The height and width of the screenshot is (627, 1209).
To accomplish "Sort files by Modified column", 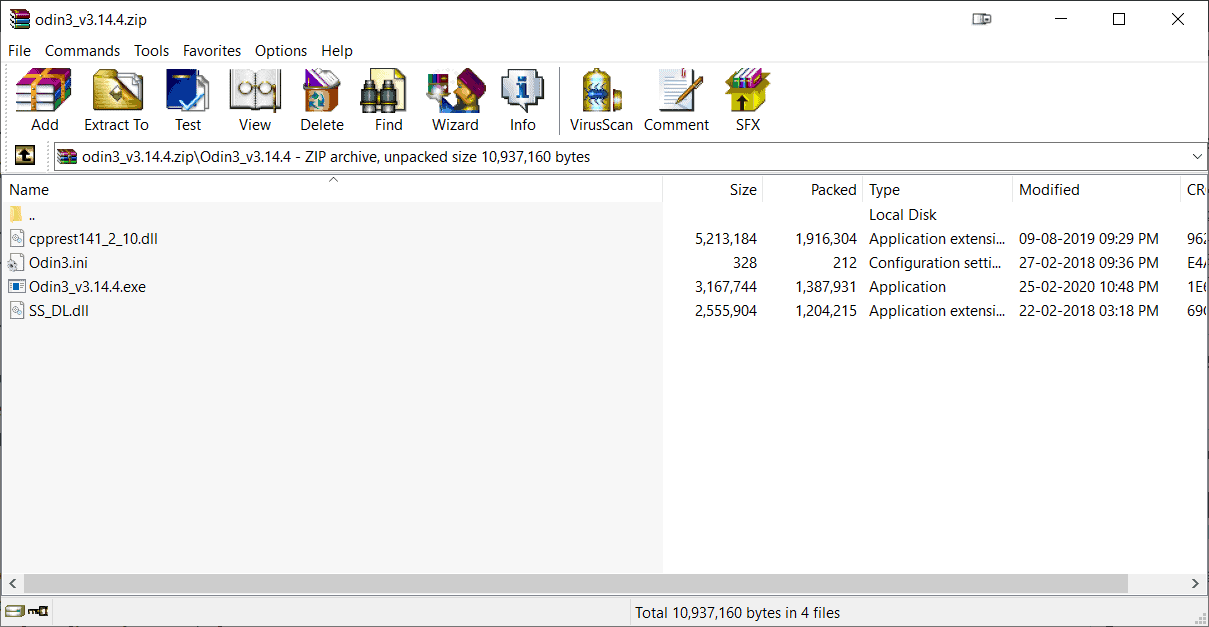I will tap(1097, 189).
